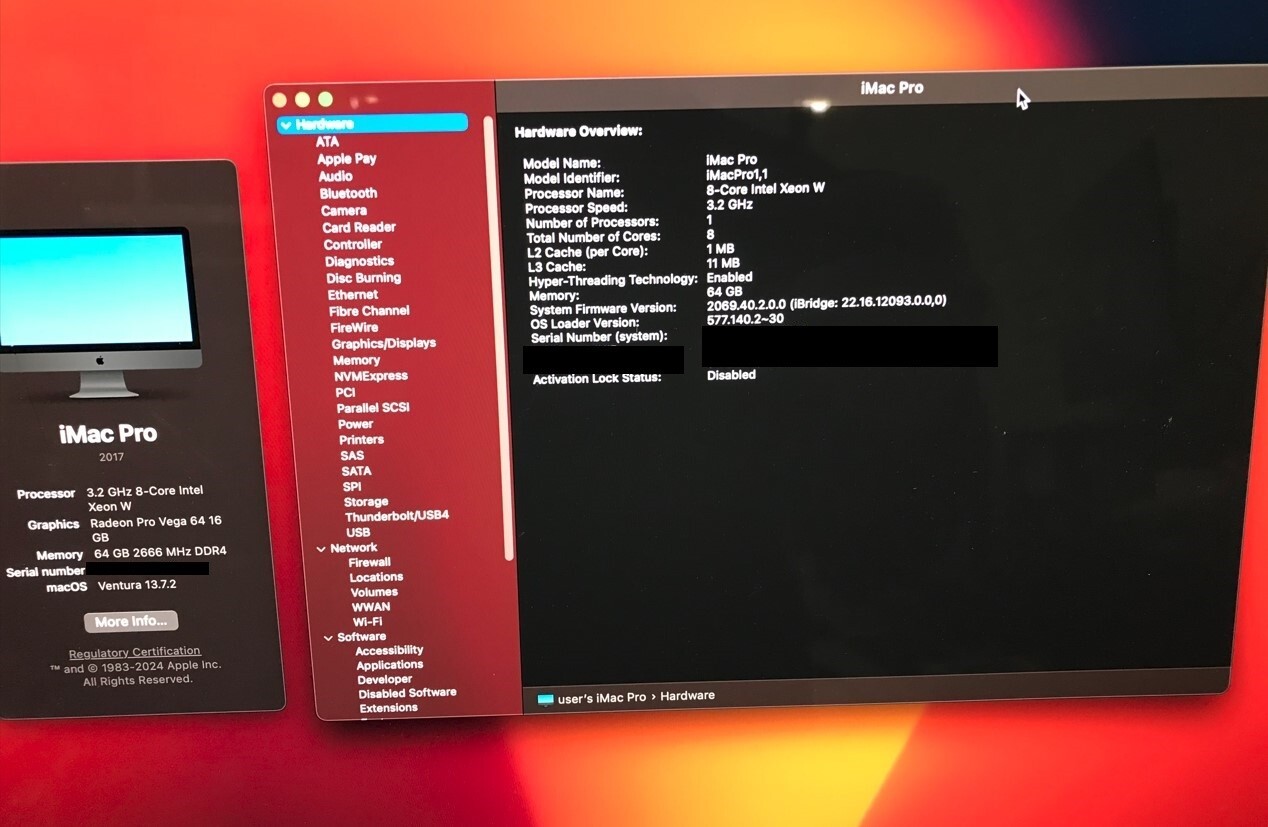This screenshot has height=827, width=1268.
Task: Select Disabled Software in the sidebar
Action: point(407,693)
